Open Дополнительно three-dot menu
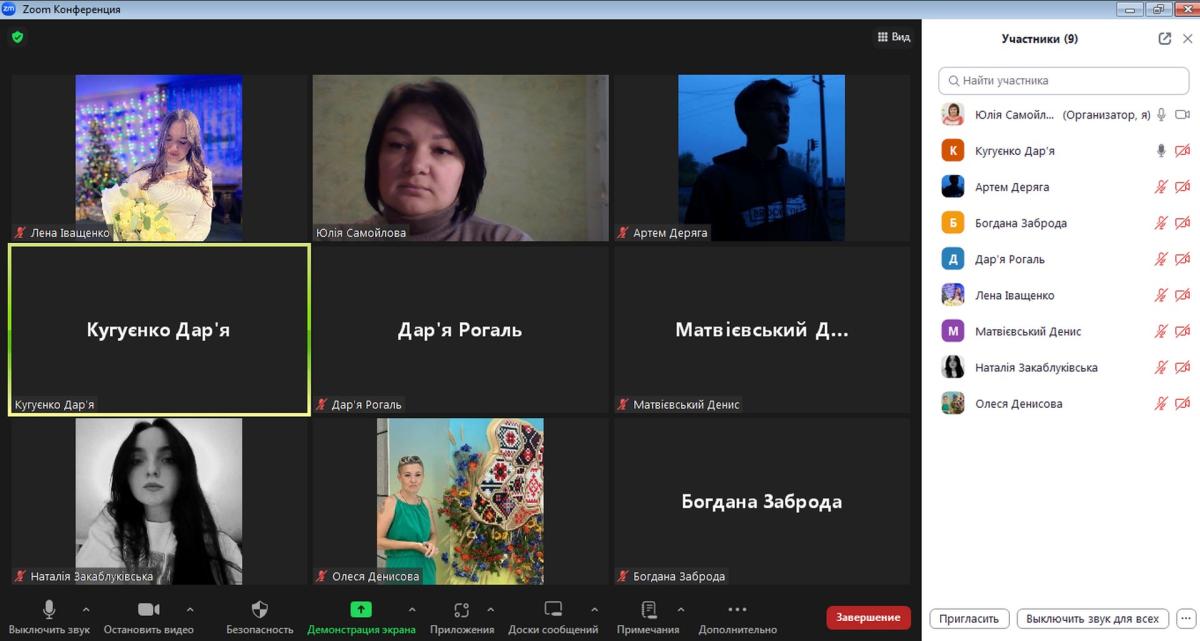This screenshot has width=1200, height=641. point(737,610)
